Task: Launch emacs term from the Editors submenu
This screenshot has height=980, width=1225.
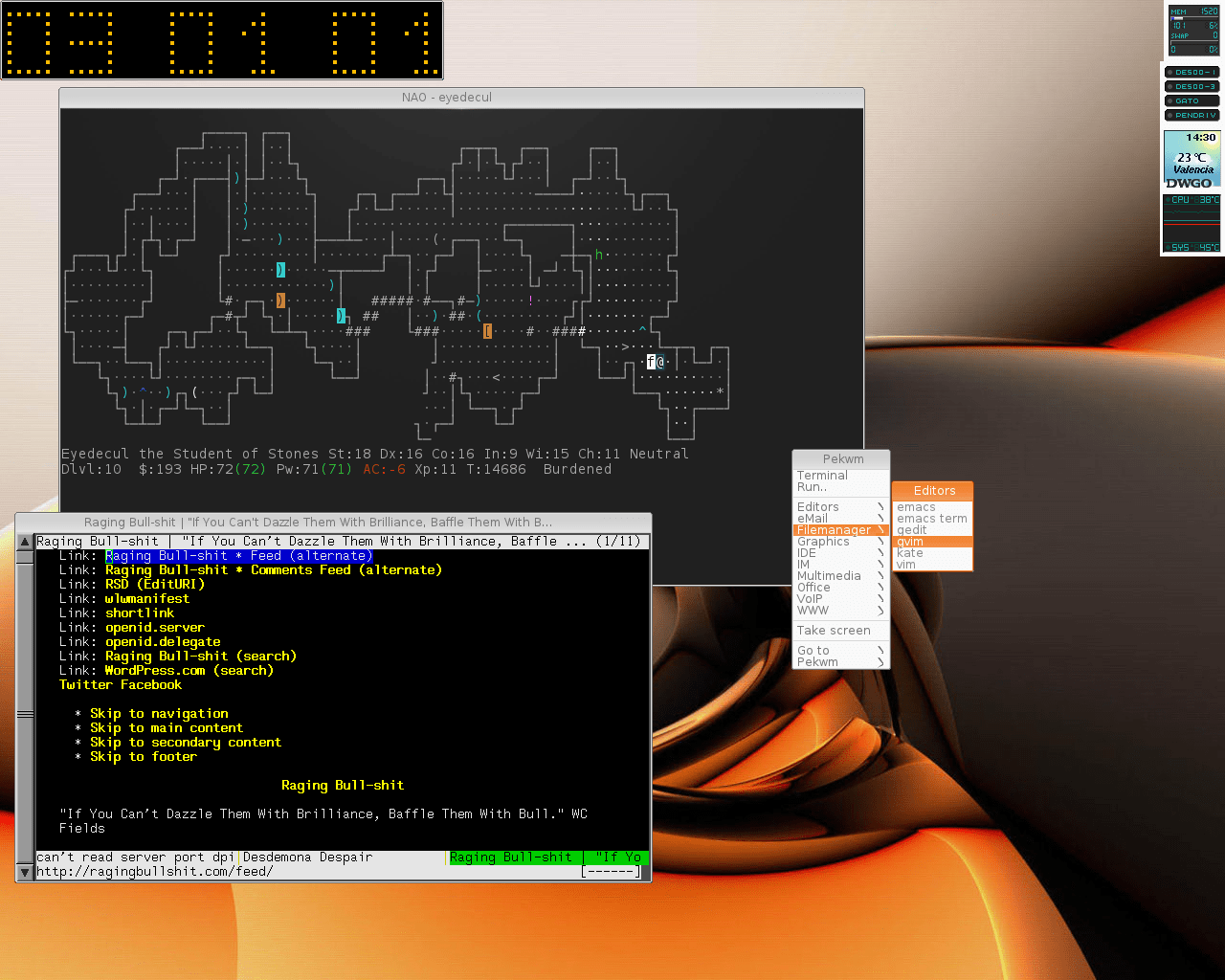Action: (x=933, y=519)
